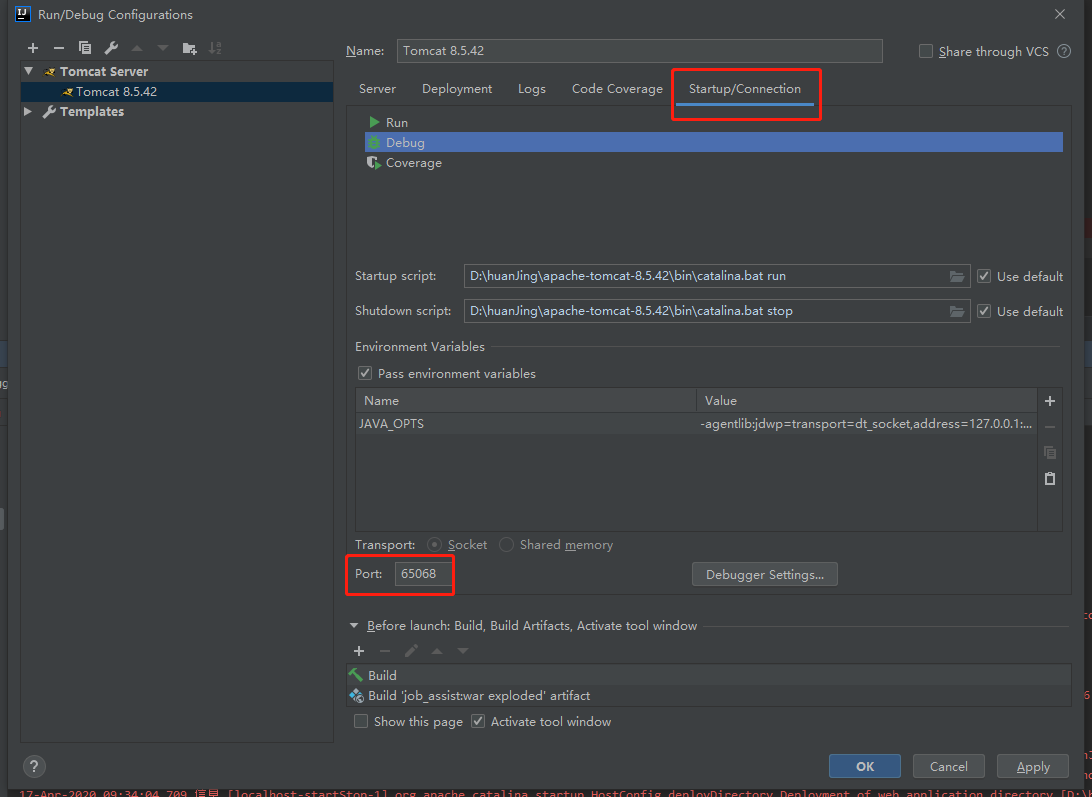This screenshot has height=797, width=1092.
Task: Toggle Activate tool window checkbox
Action: pyautogui.click(x=478, y=721)
